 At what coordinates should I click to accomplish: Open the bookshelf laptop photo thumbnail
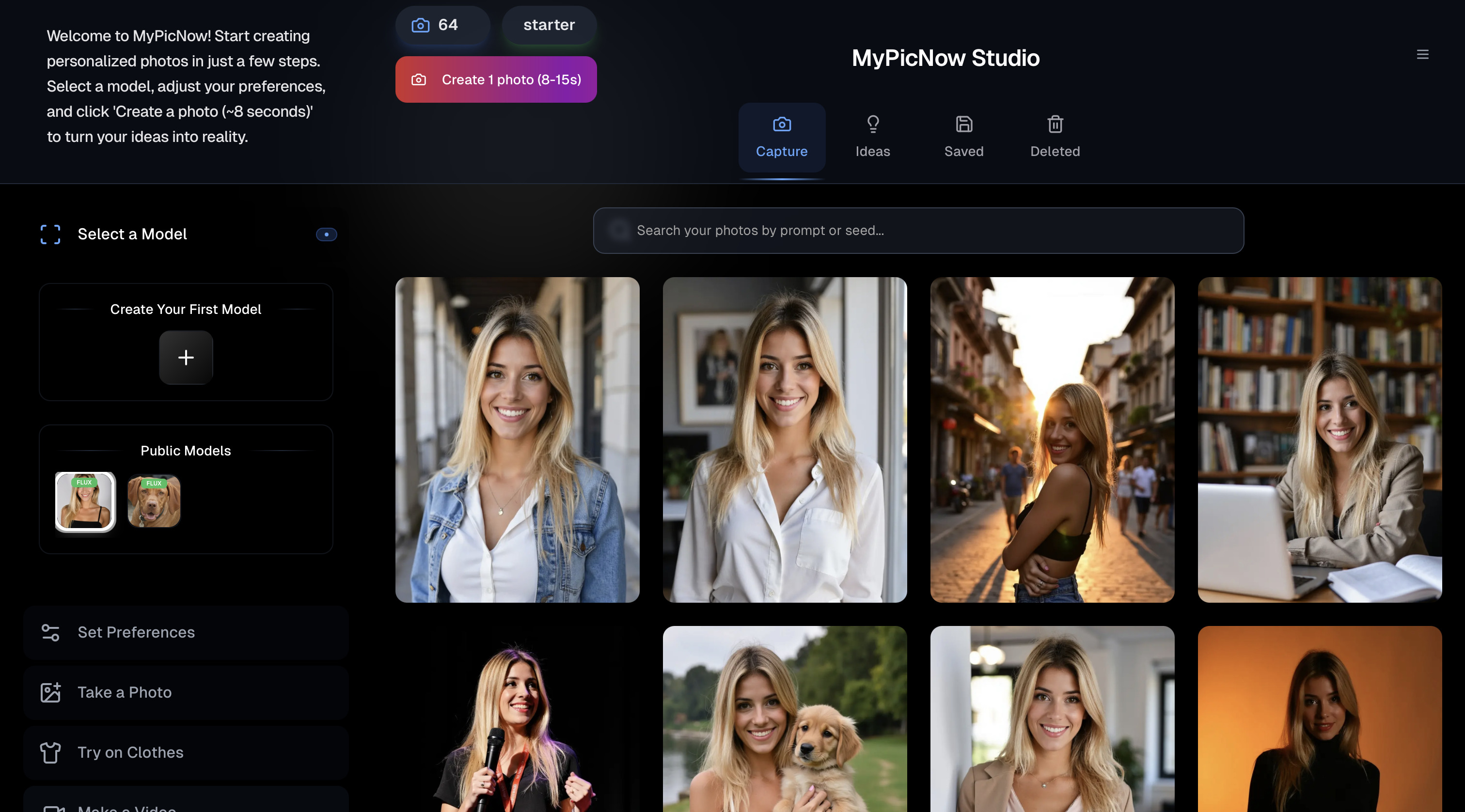pos(1320,439)
